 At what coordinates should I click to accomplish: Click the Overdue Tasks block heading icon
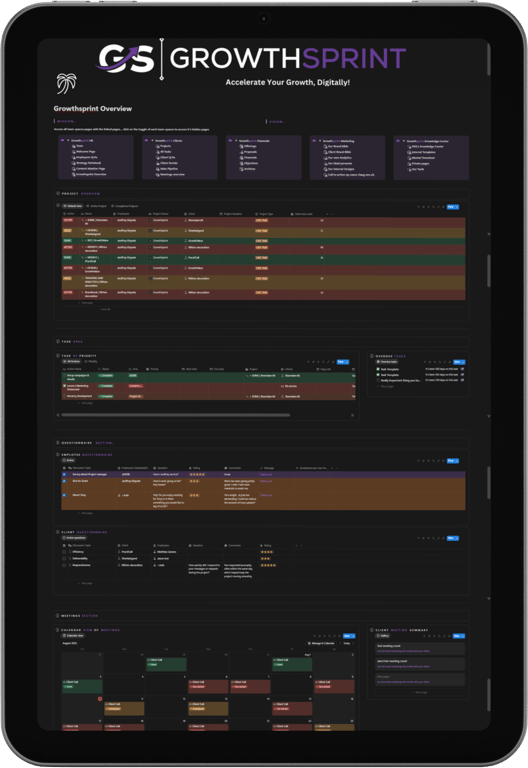click(372, 356)
